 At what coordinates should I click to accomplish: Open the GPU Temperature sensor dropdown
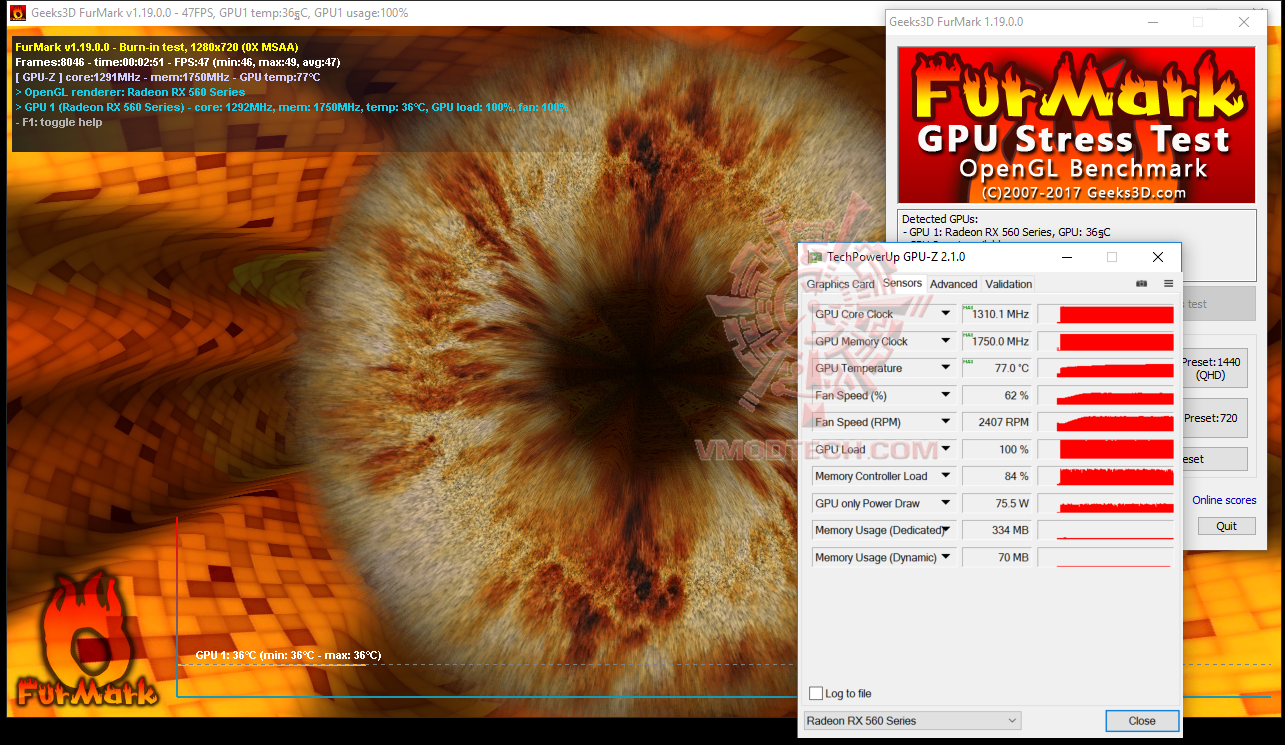click(x=945, y=368)
